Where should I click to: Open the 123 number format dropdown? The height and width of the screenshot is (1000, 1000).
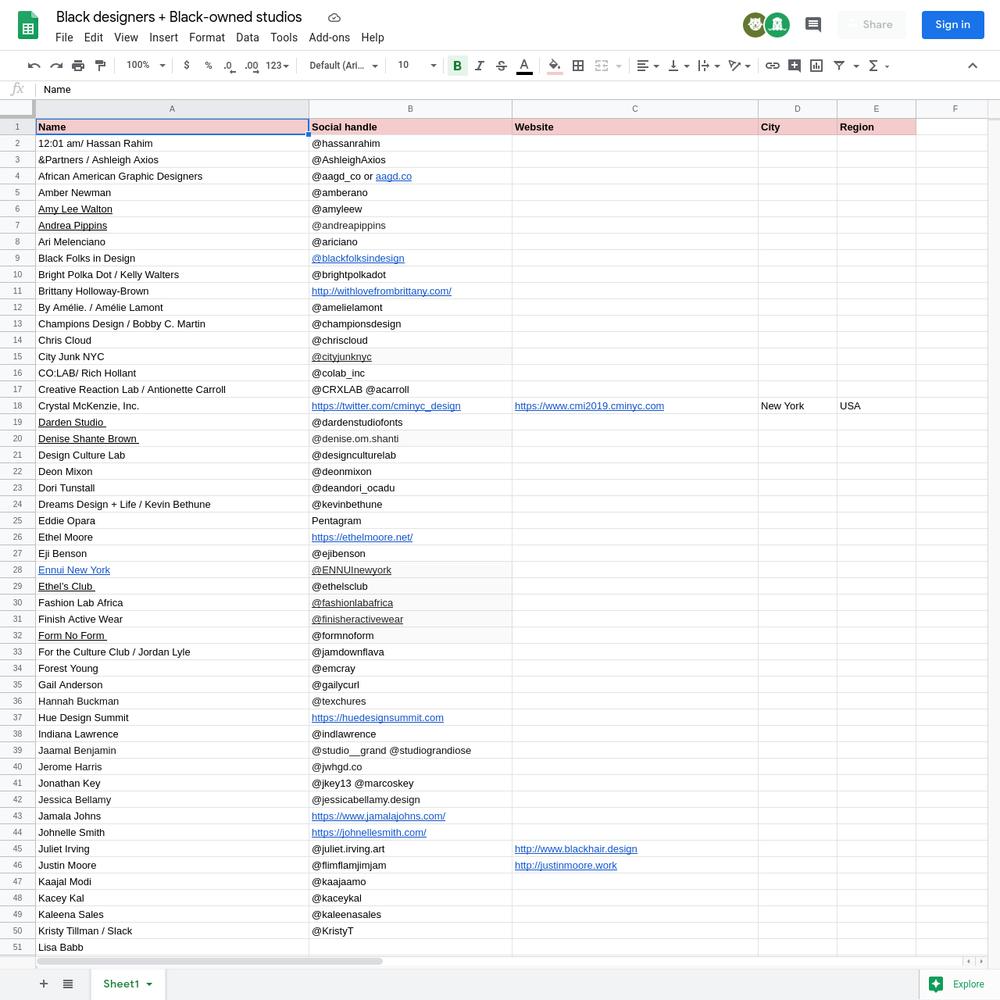coord(277,66)
